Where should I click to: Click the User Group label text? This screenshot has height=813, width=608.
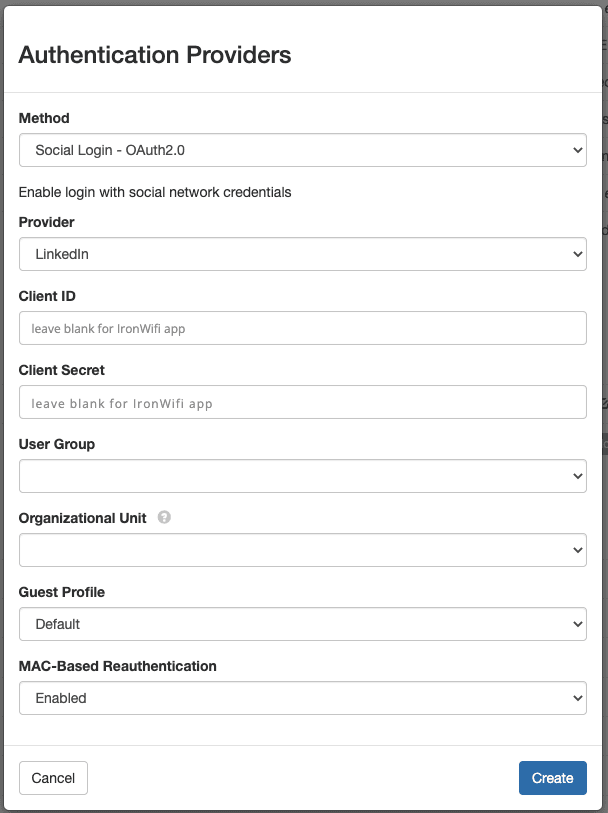[x=57, y=444]
